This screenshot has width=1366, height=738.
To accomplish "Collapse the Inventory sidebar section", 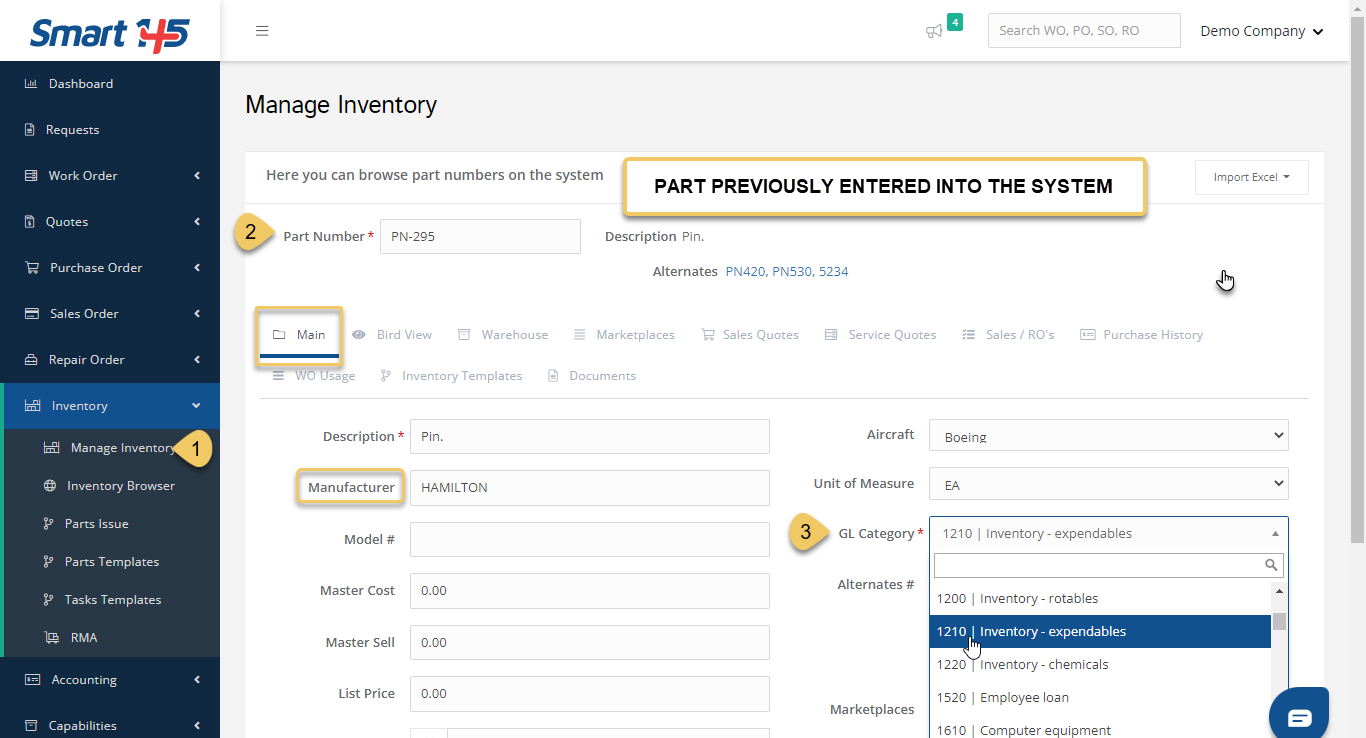I will pos(196,406).
